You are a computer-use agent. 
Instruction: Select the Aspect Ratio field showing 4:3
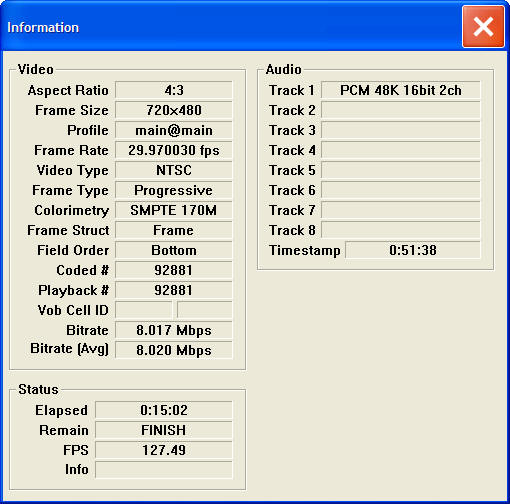(x=174, y=90)
